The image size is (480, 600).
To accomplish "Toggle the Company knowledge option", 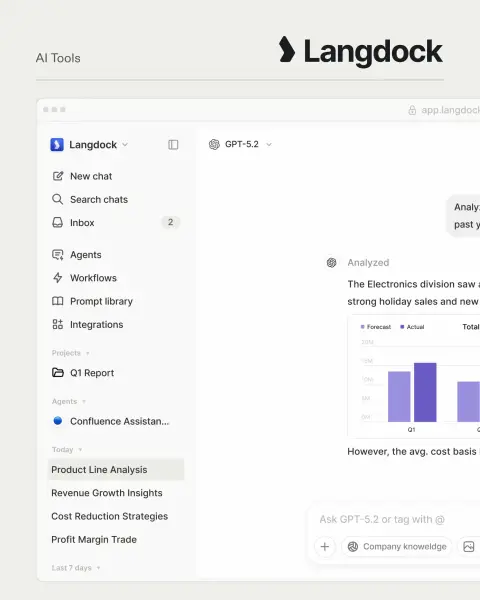I will pyautogui.click(x=397, y=546).
